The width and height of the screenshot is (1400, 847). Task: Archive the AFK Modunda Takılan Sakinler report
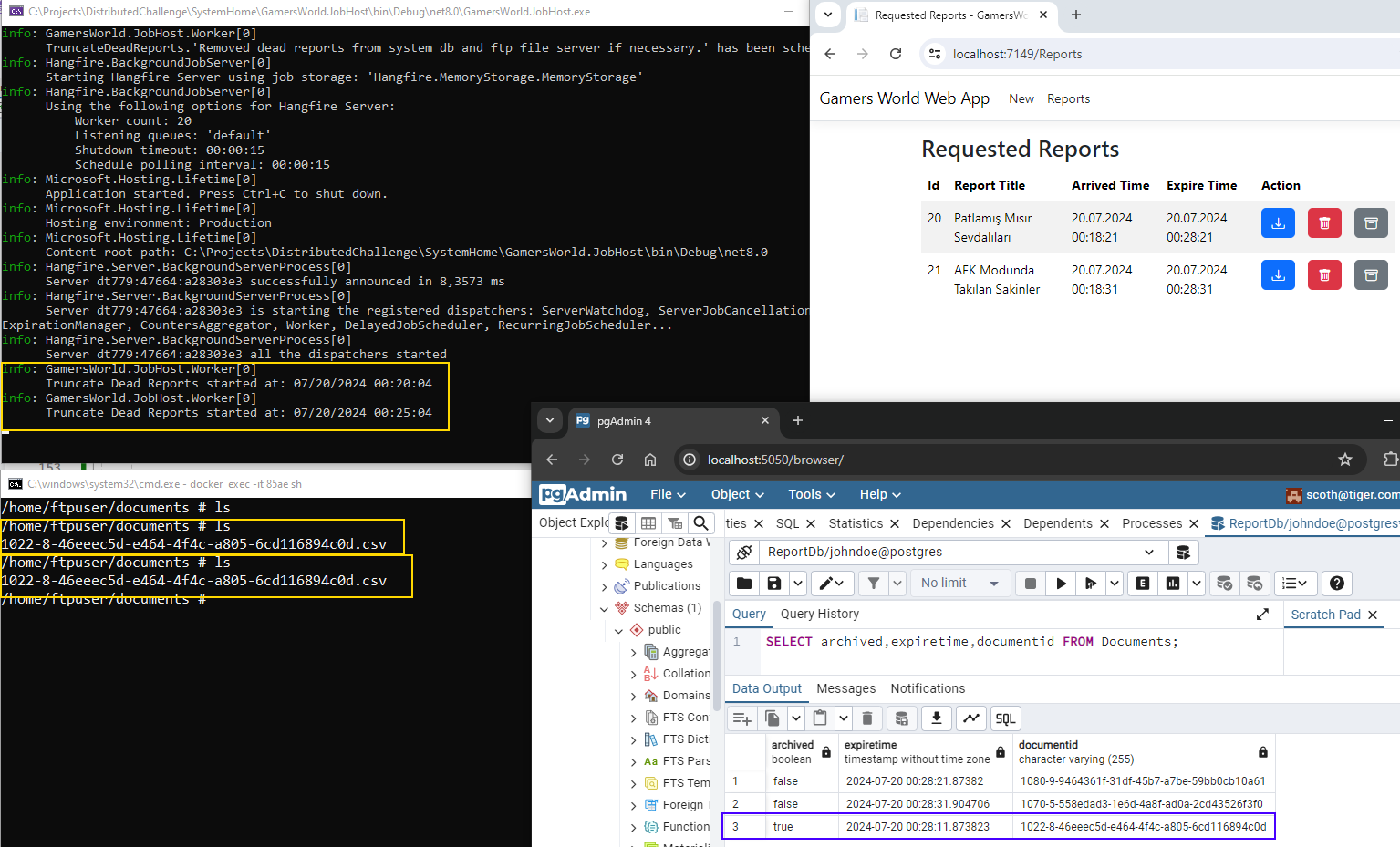1371,275
